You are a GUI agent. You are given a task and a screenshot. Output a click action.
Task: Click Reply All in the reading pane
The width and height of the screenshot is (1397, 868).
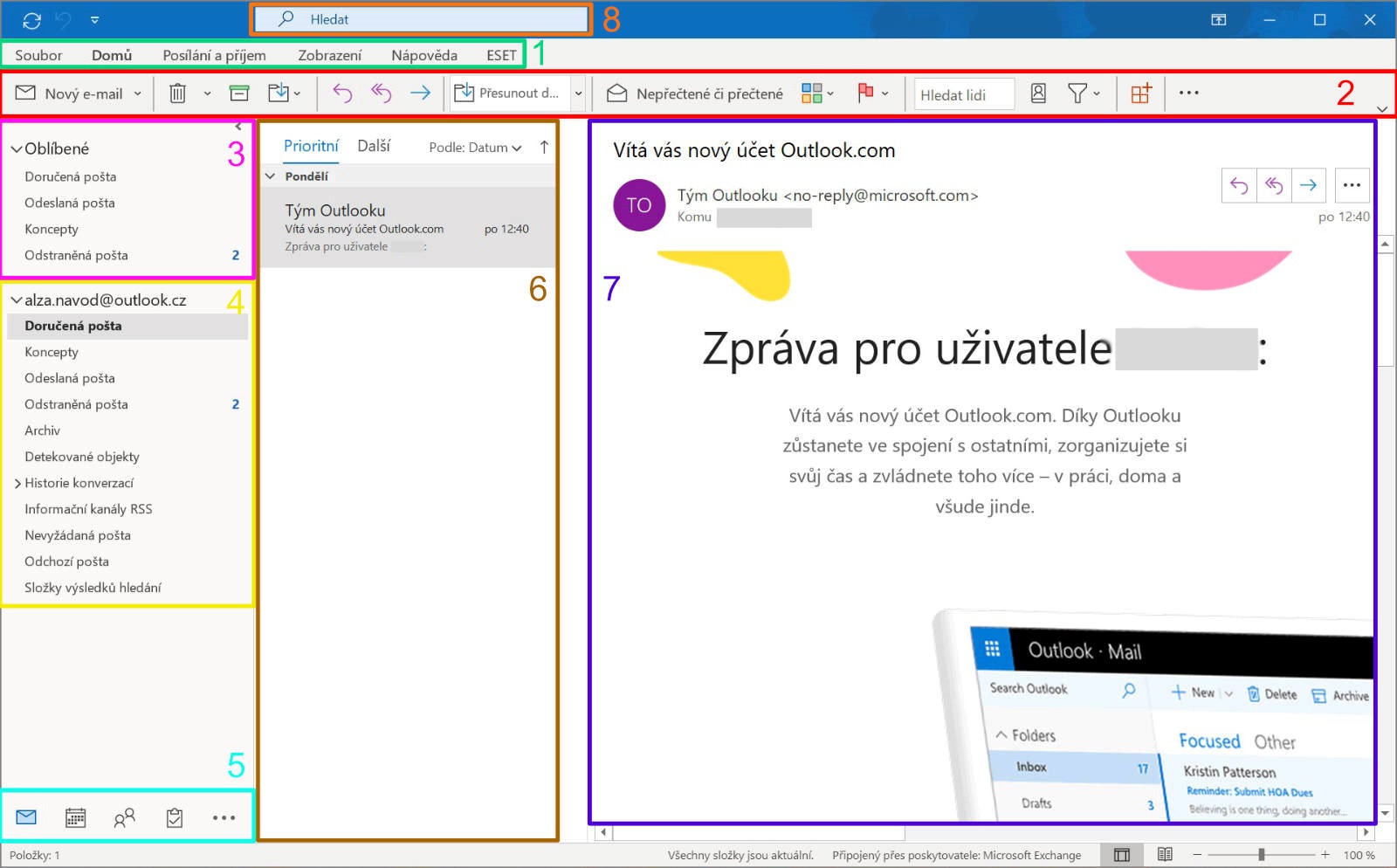[x=1274, y=185]
